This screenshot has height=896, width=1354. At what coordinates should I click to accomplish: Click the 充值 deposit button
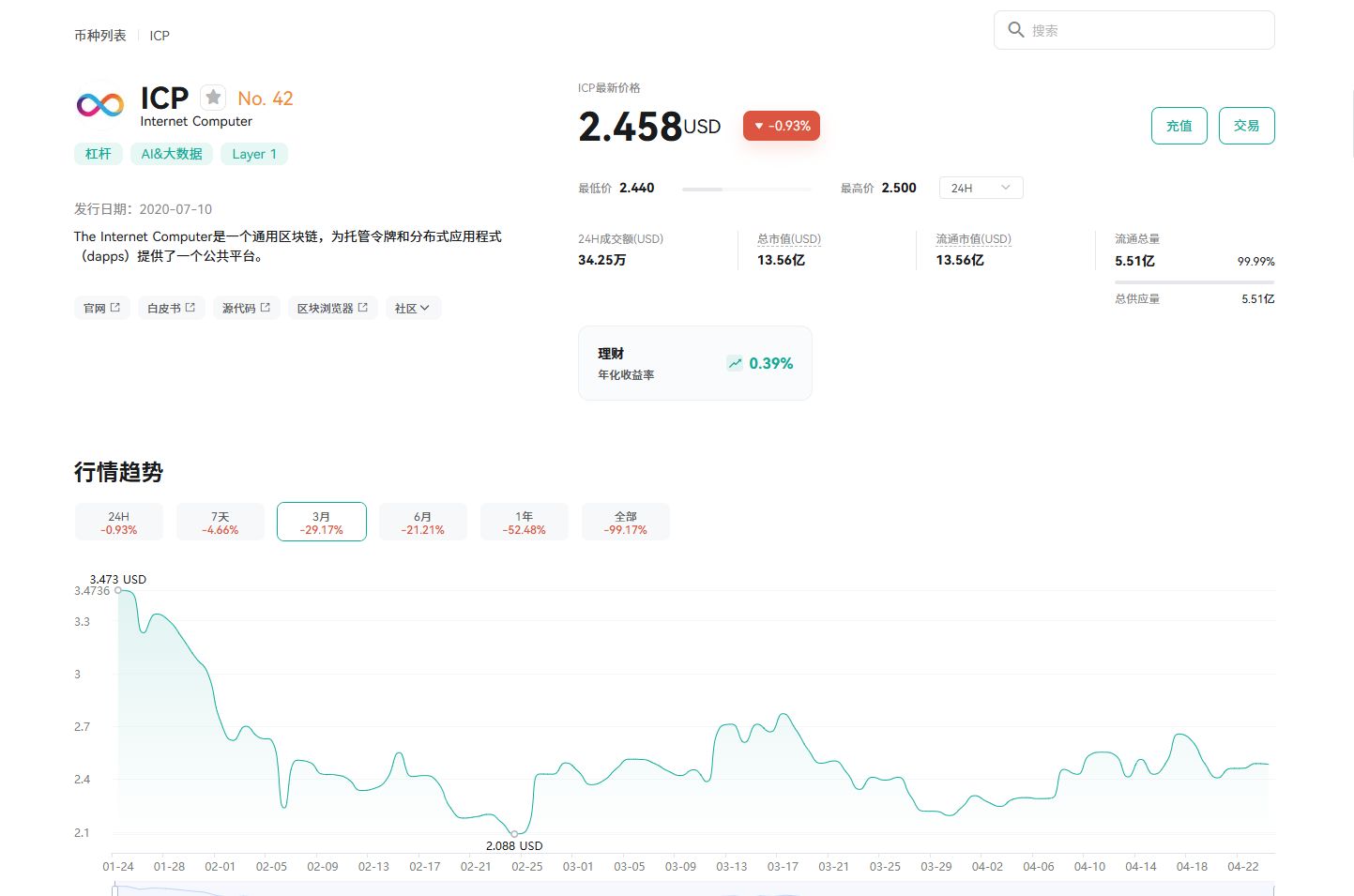click(x=1179, y=126)
